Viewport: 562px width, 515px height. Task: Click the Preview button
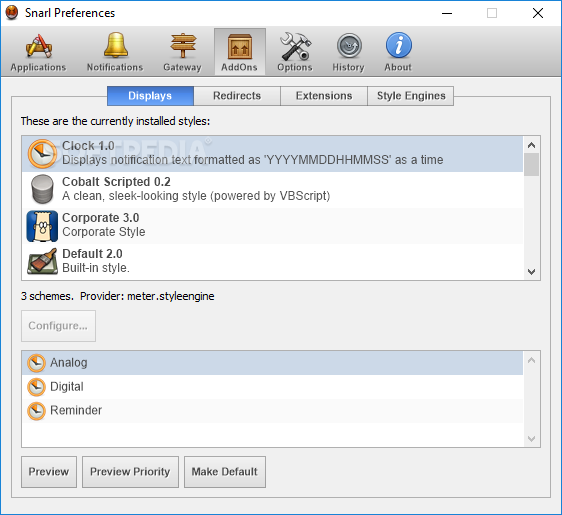point(49,472)
